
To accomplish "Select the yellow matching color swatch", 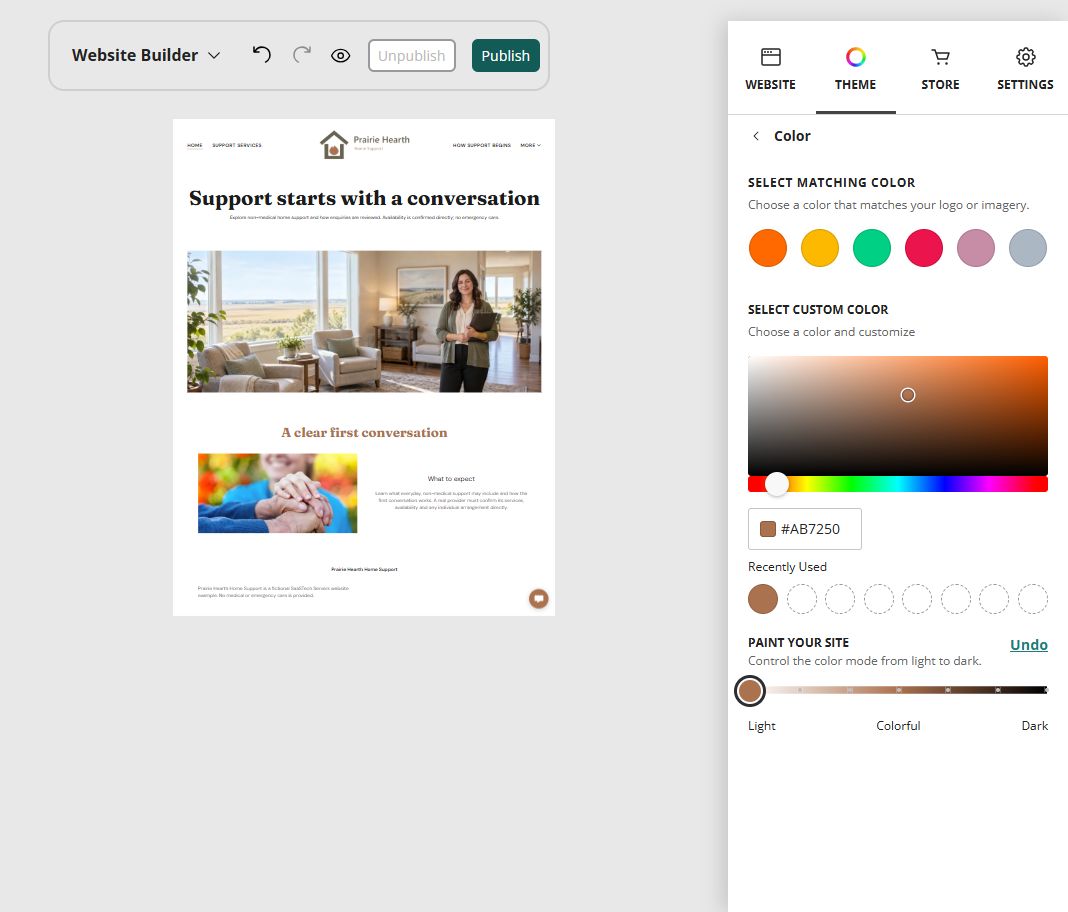I will [x=819, y=248].
